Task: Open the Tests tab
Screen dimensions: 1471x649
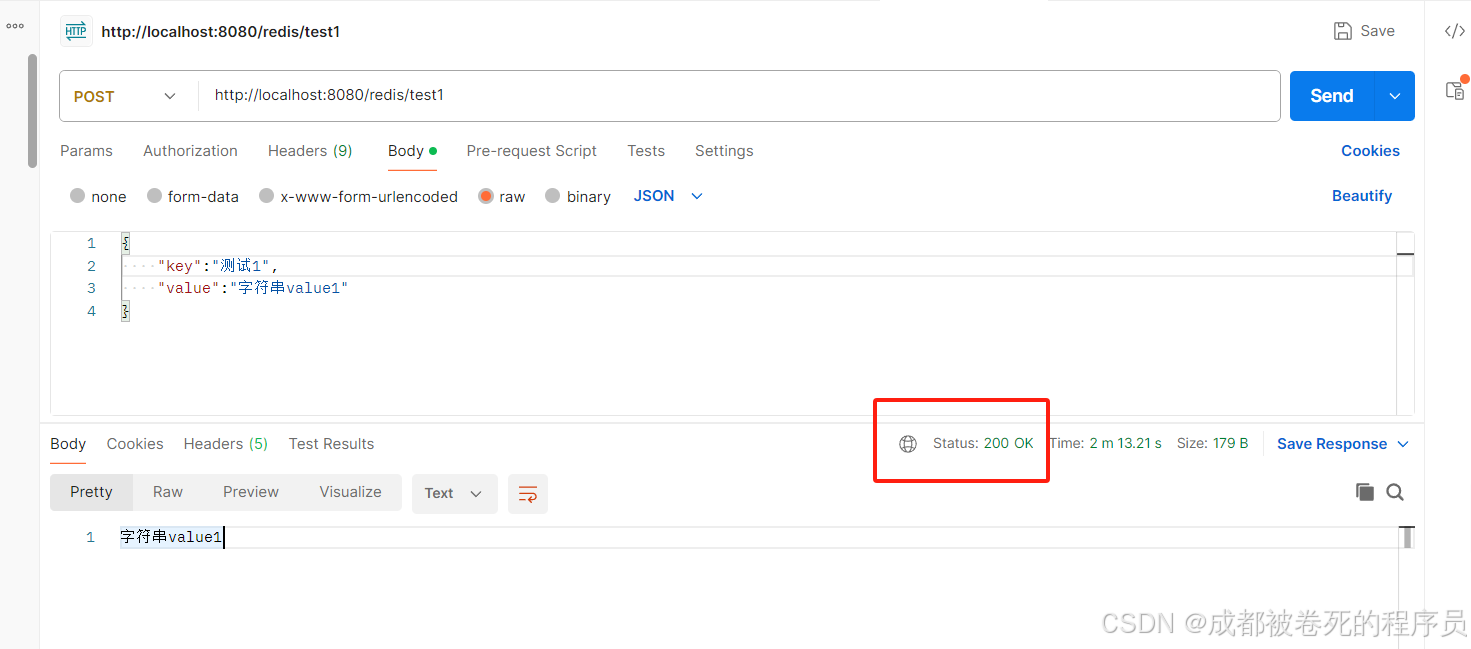Action: [x=646, y=151]
